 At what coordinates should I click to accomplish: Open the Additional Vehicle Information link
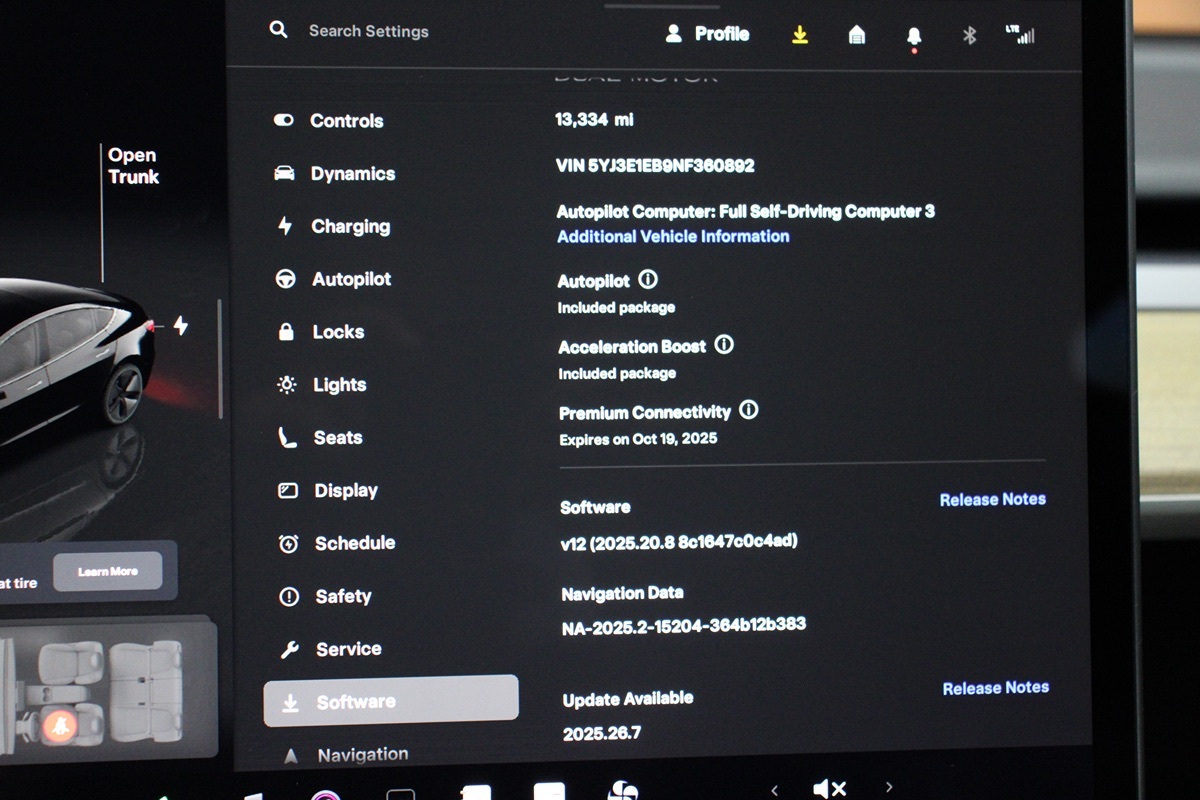click(x=673, y=237)
